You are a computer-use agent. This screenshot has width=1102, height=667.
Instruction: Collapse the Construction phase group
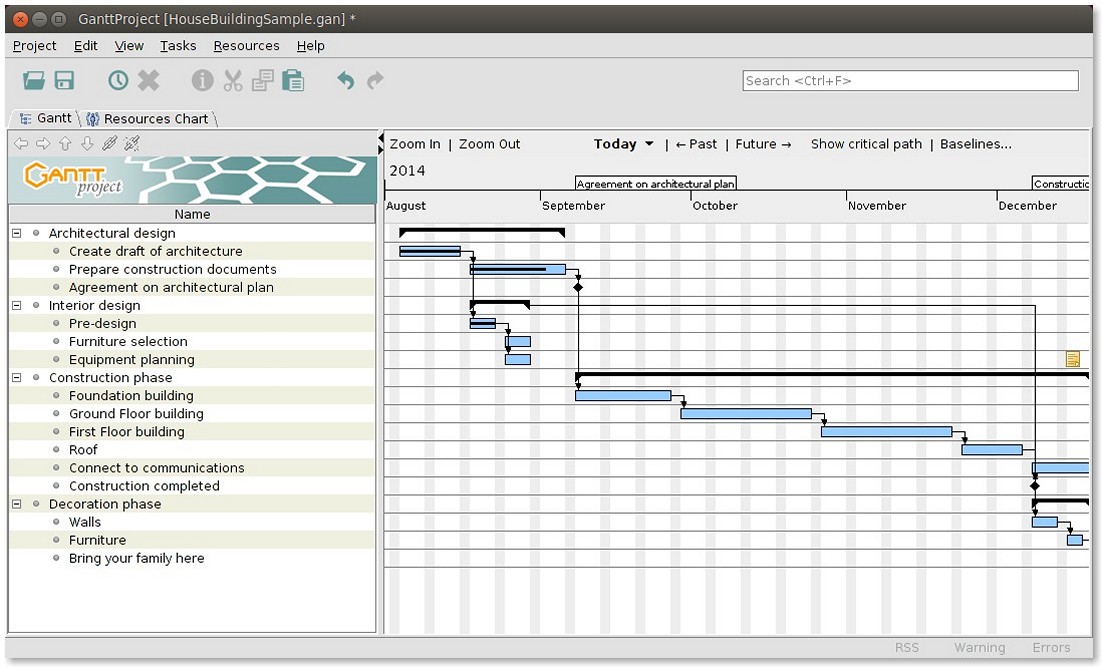(x=17, y=377)
